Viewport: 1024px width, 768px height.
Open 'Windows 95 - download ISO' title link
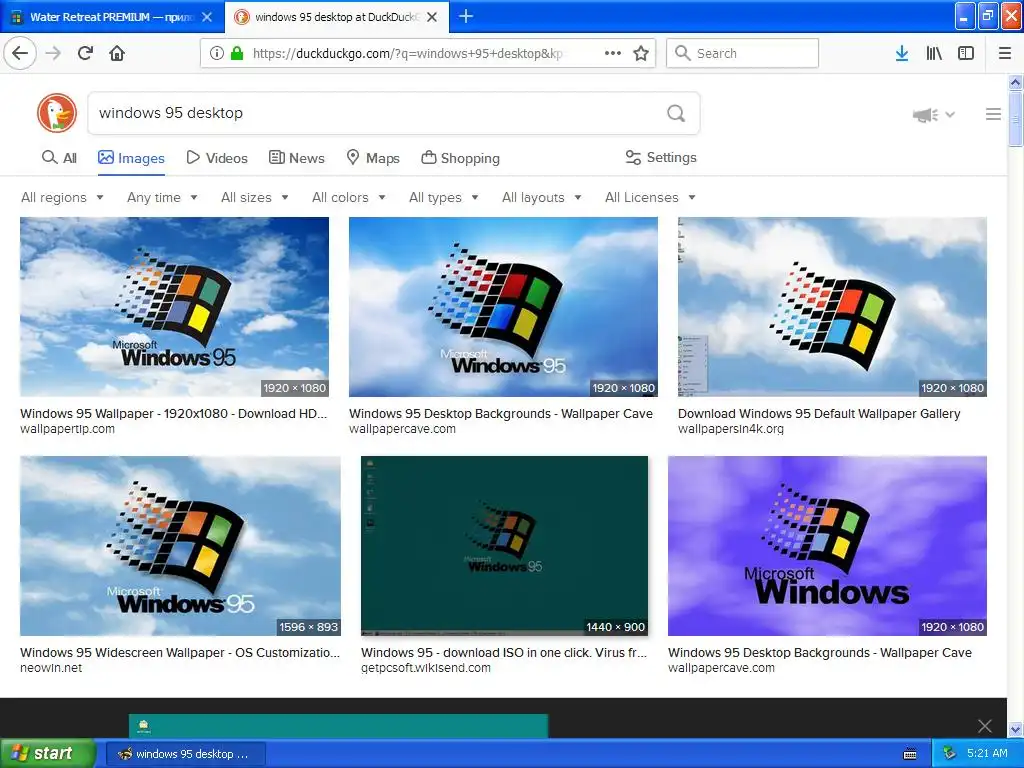(504, 652)
